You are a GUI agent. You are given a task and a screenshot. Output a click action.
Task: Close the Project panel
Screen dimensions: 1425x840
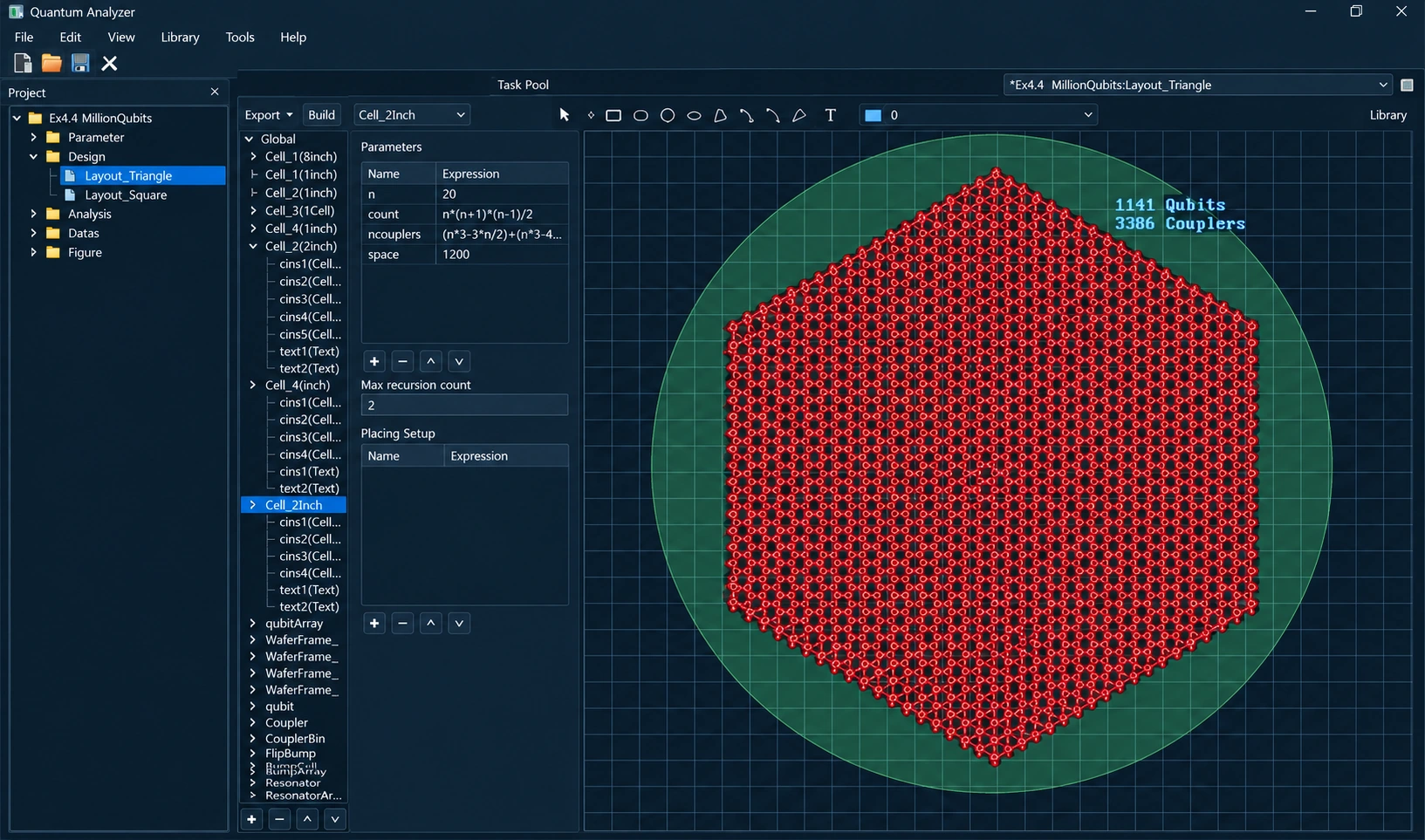point(215,92)
